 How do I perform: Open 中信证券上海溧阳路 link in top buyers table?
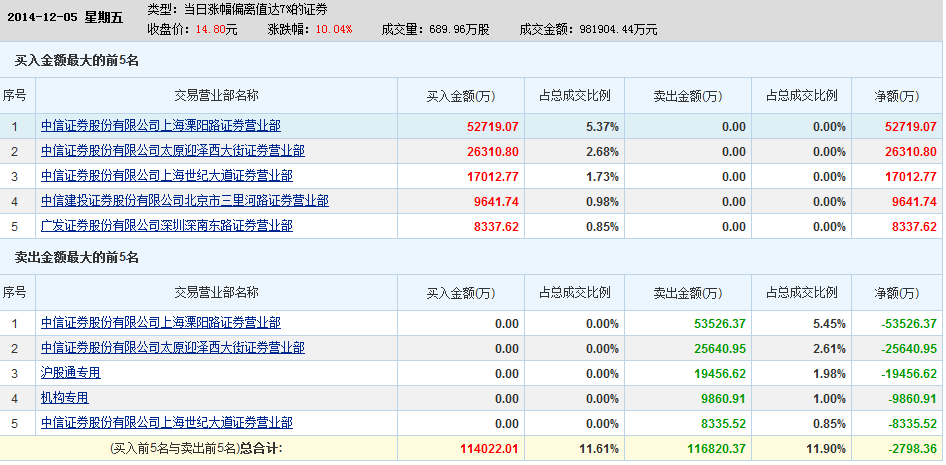[x=160, y=126]
